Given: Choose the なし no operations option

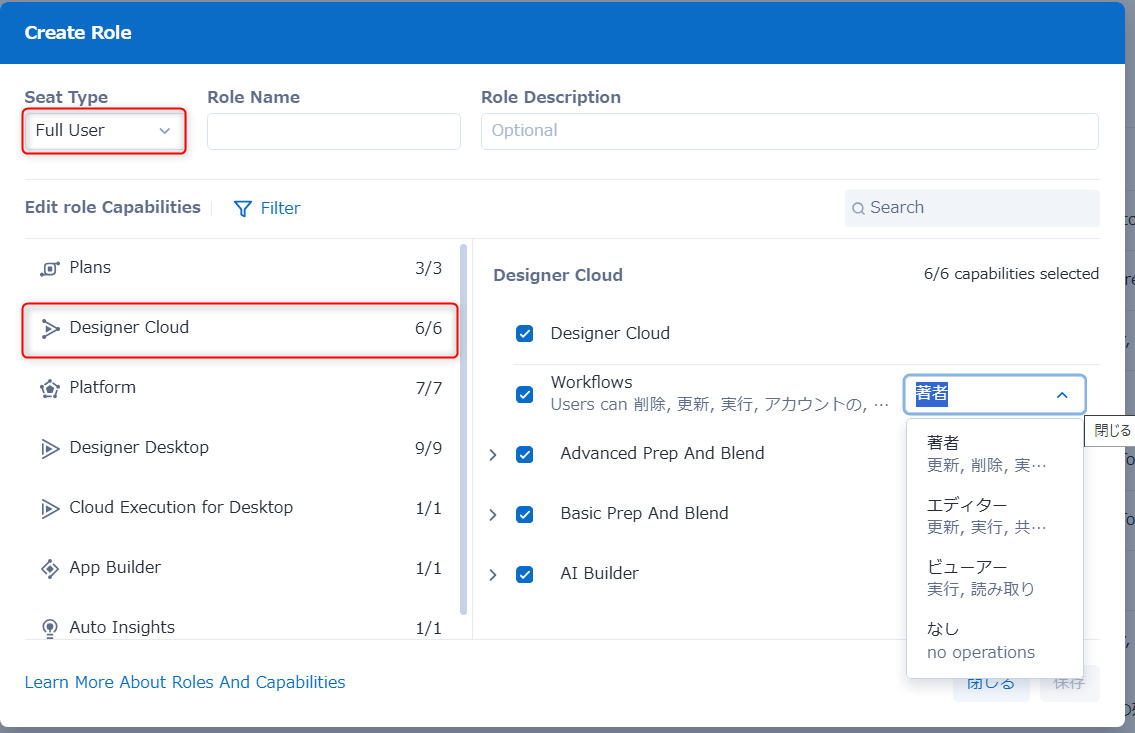Looking at the screenshot, I should [x=995, y=640].
